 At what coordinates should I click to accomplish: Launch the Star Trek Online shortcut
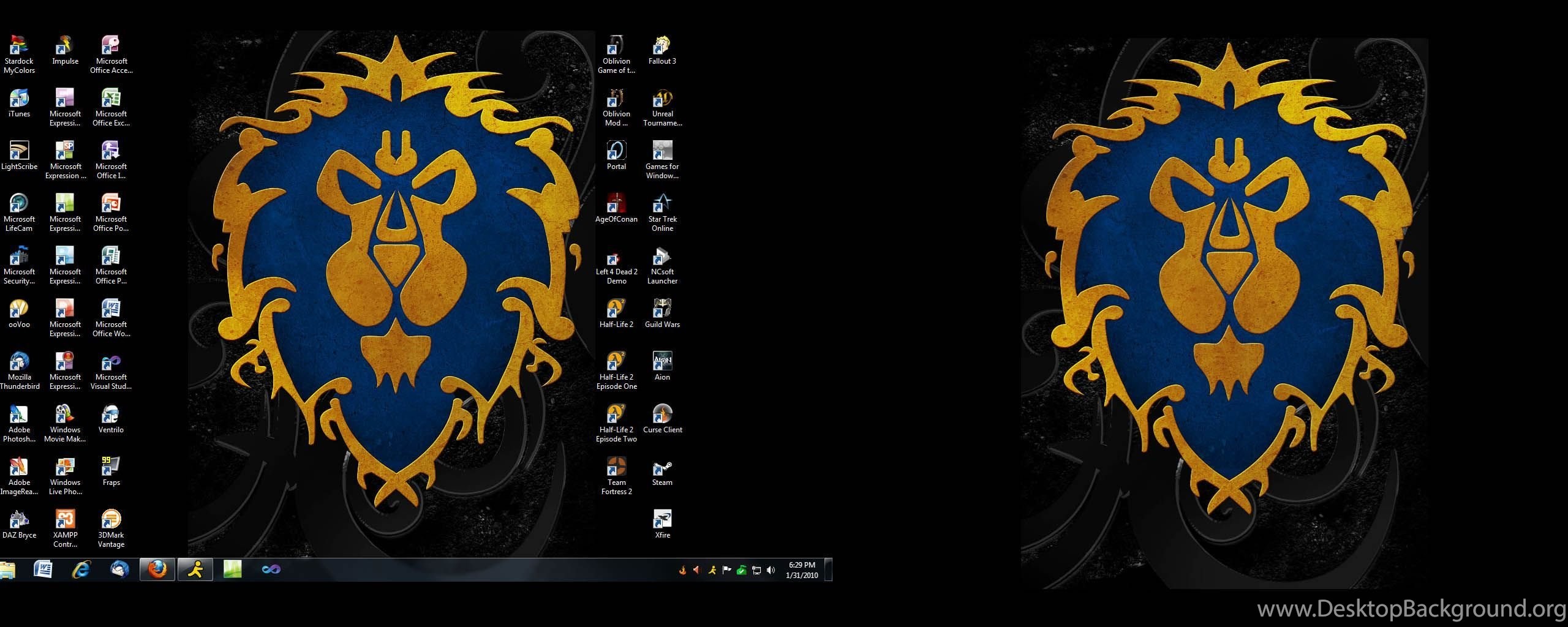point(662,212)
